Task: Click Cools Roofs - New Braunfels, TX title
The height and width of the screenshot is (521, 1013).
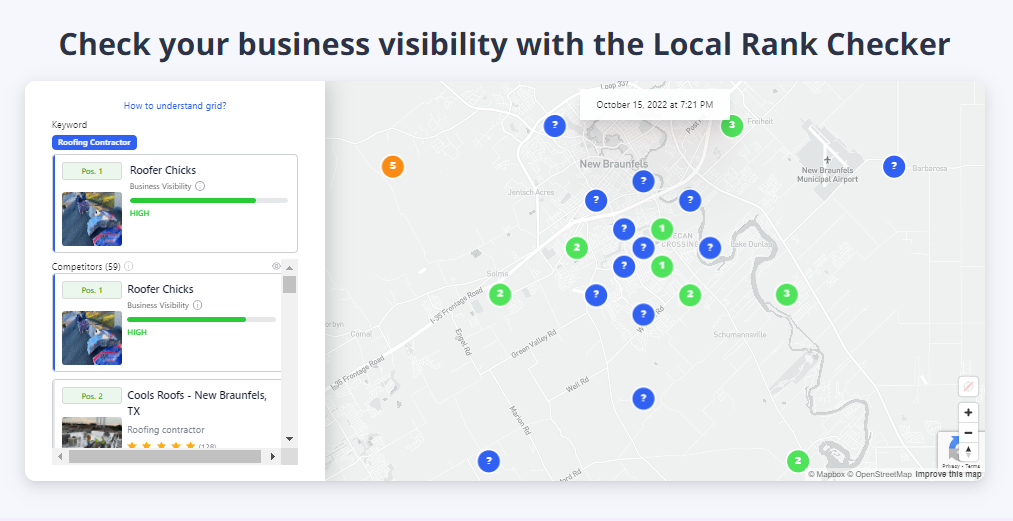Action: tap(197, 403)
